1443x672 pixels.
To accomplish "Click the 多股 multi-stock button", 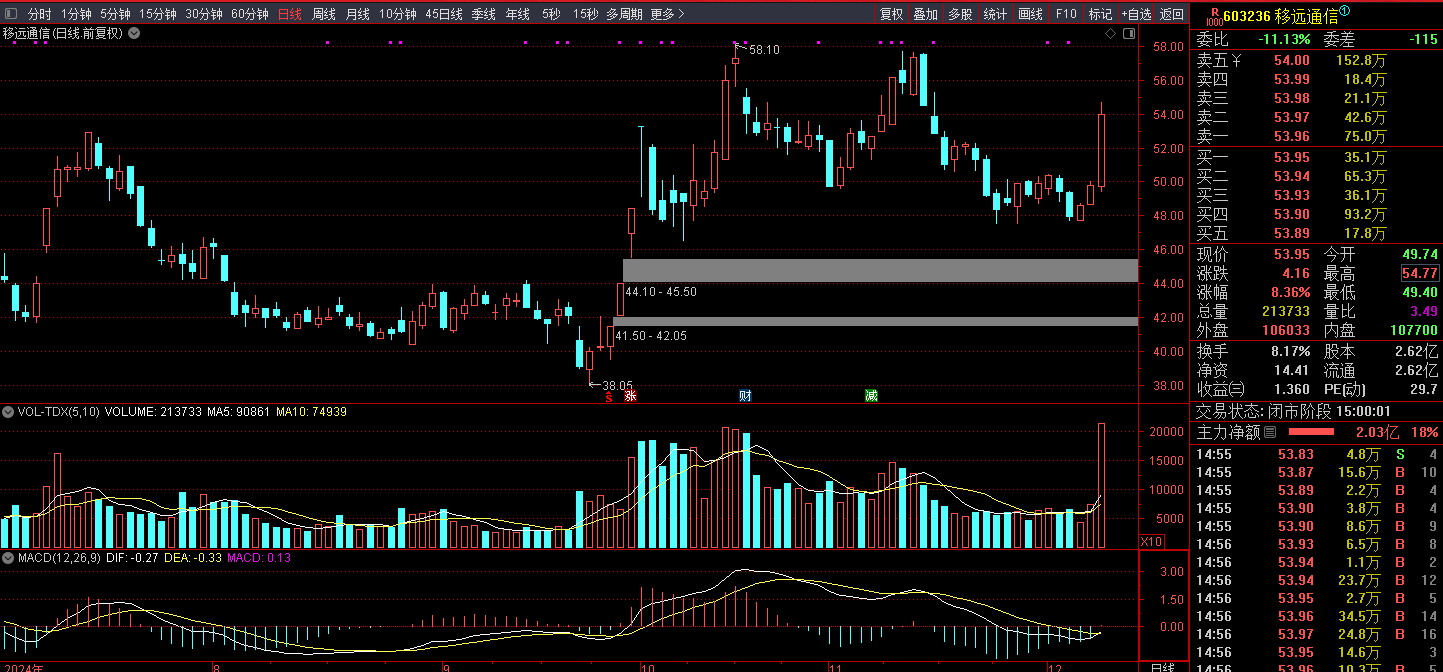I will [x=960, y=14].
